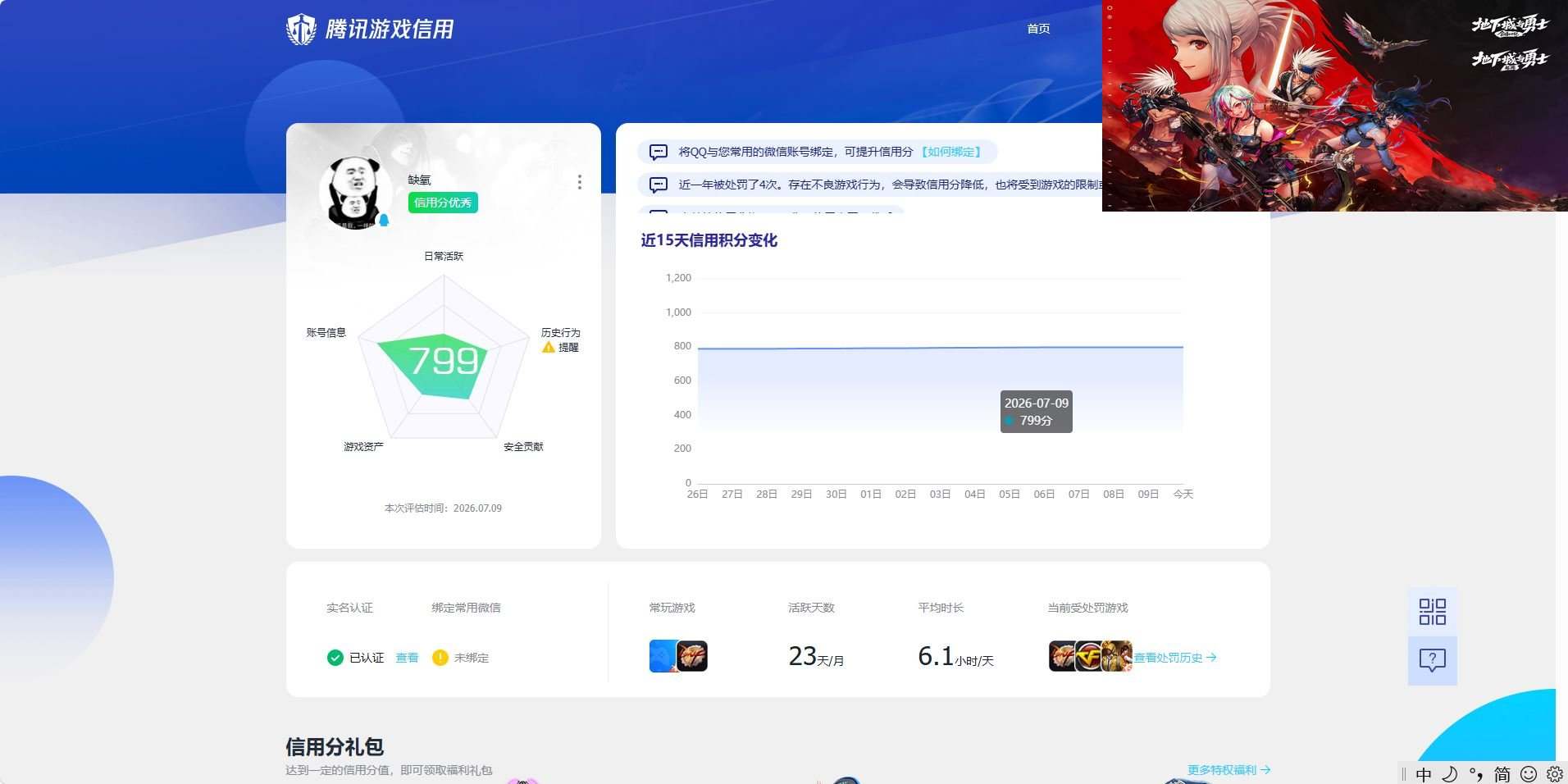Click the 信用分礼包 section heading
The image size is (1568, 784).
(x=335, y=746)
